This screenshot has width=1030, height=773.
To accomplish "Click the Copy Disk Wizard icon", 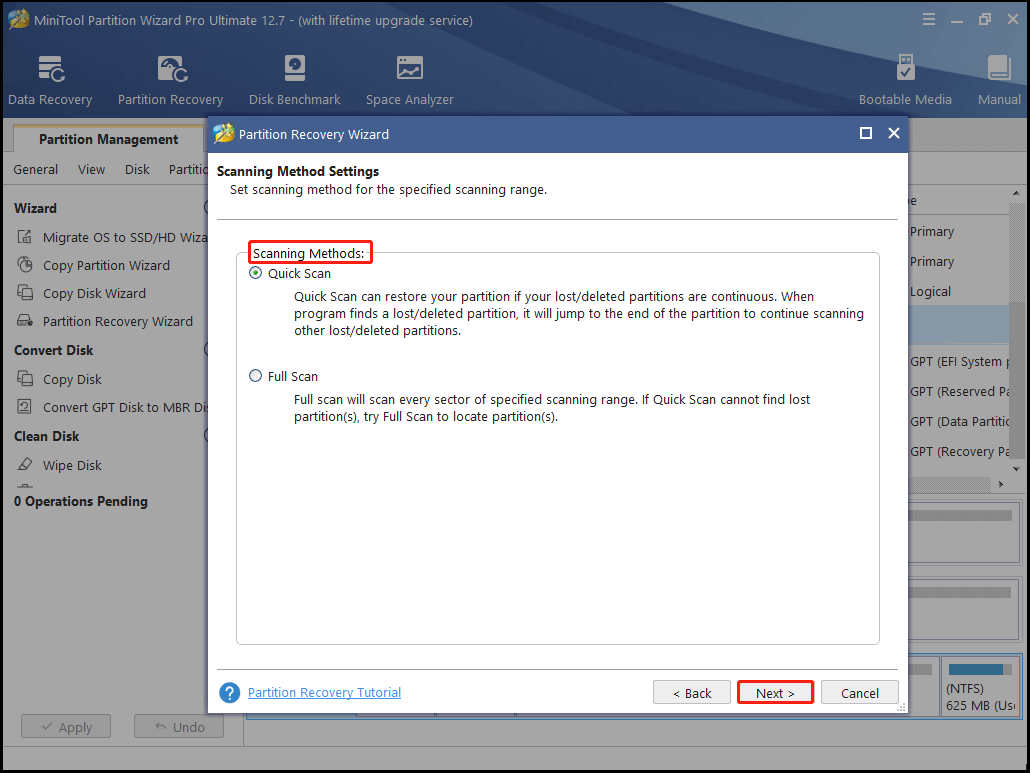I will (25, 293).
